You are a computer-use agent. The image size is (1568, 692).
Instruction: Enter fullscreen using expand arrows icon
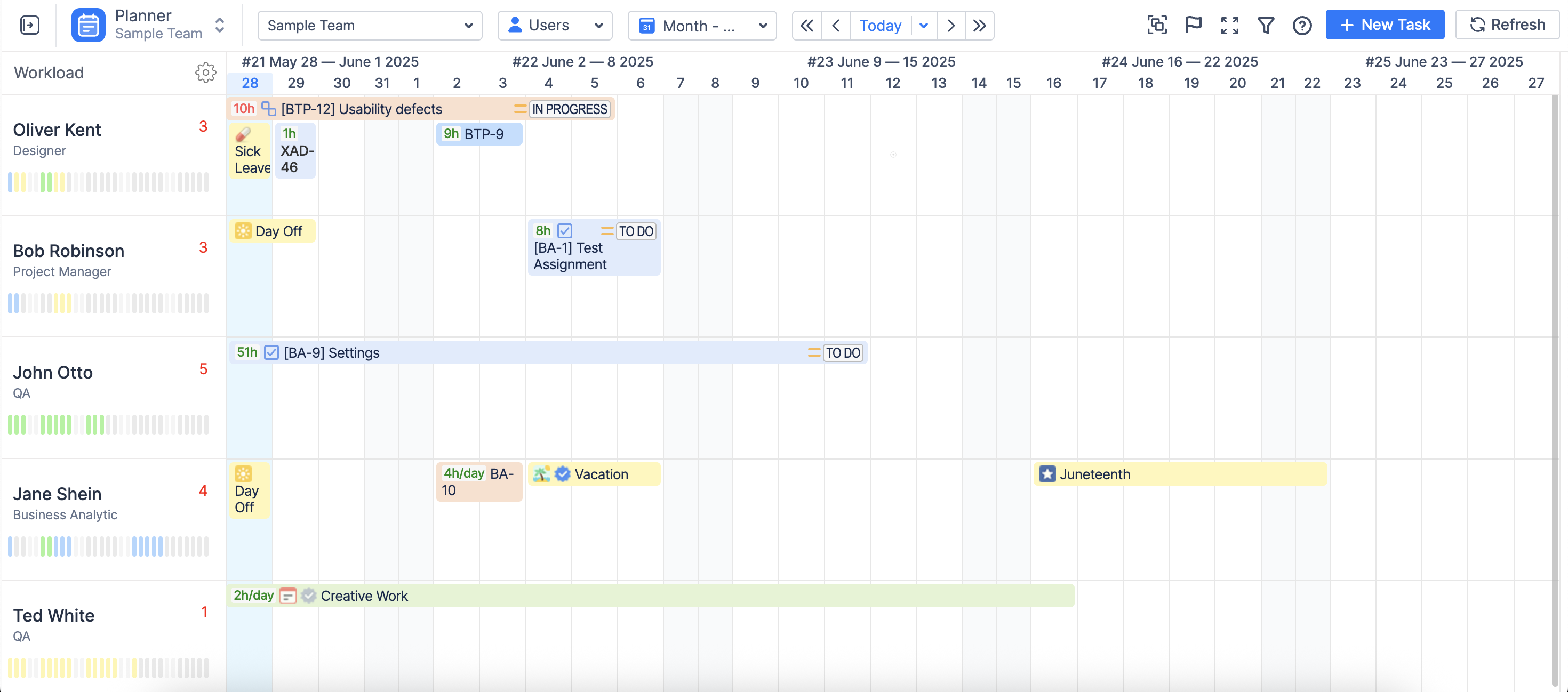click(x=1229, y=26)
